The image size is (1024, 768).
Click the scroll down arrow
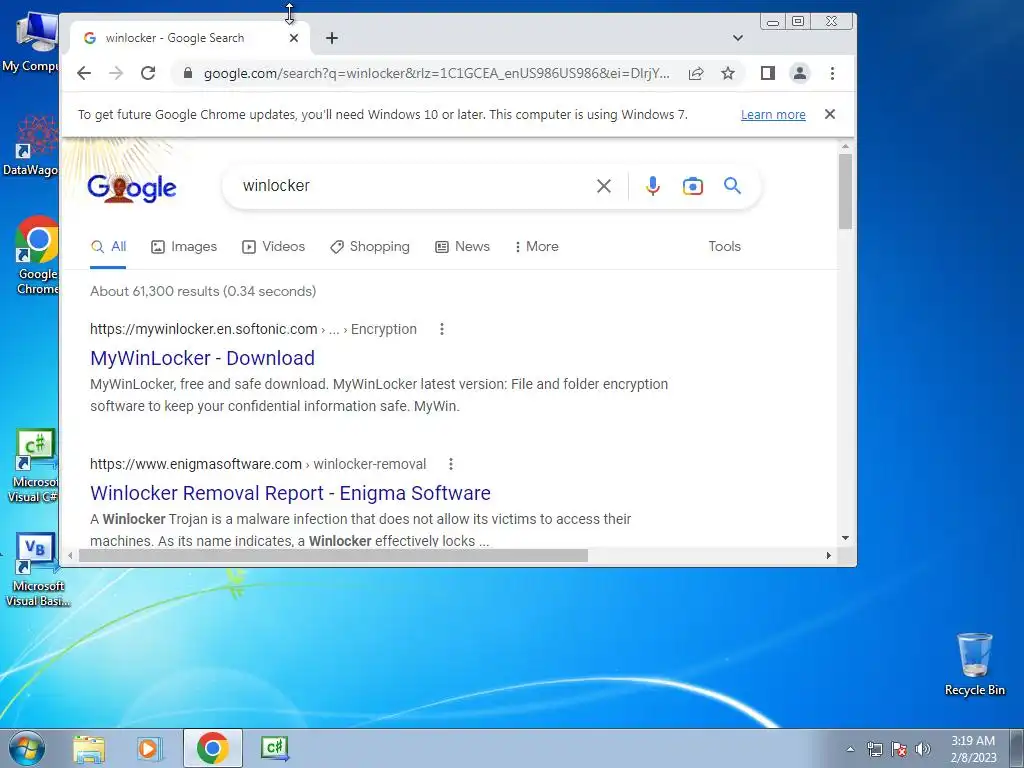tap(845, 538)
